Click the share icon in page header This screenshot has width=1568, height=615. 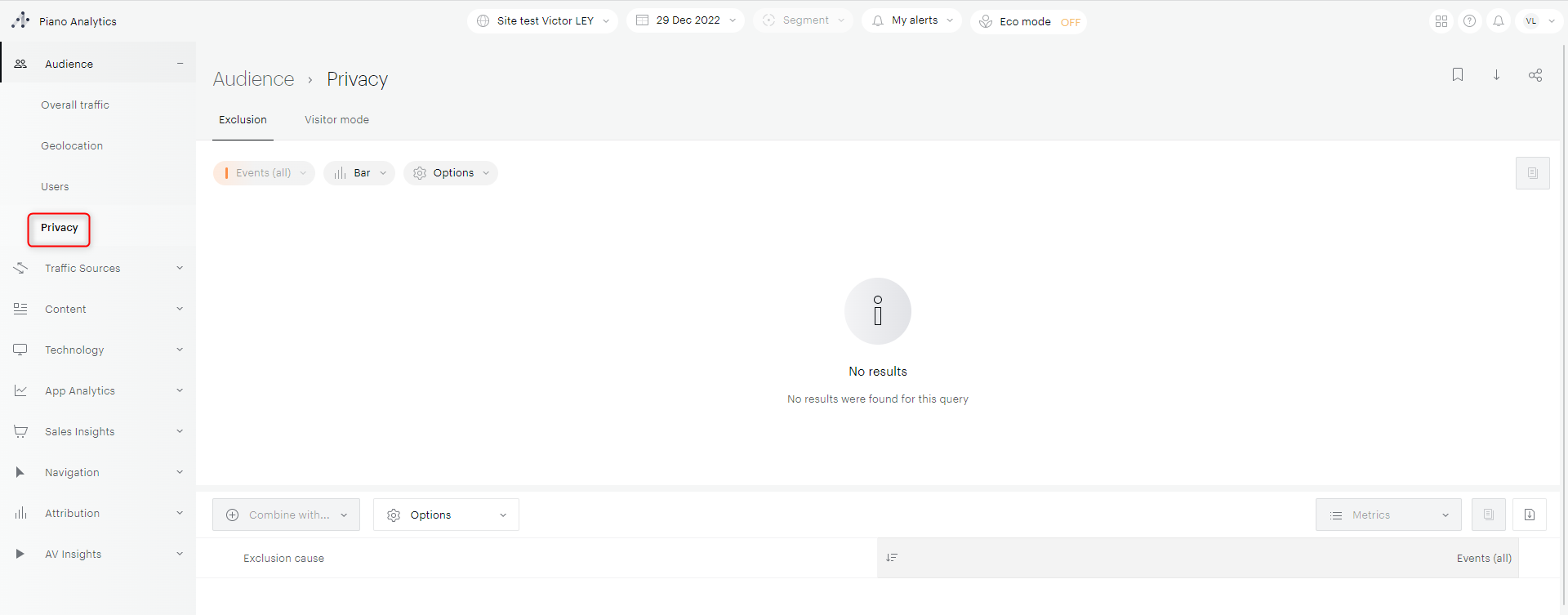tap(1535, 75)
